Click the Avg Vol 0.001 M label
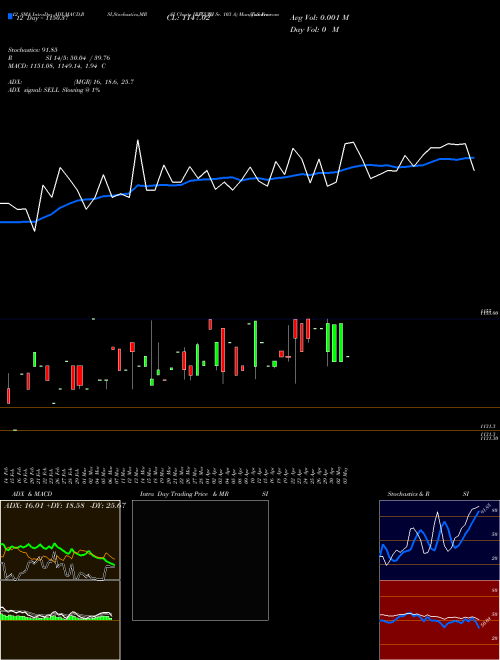 pos(319,18)
